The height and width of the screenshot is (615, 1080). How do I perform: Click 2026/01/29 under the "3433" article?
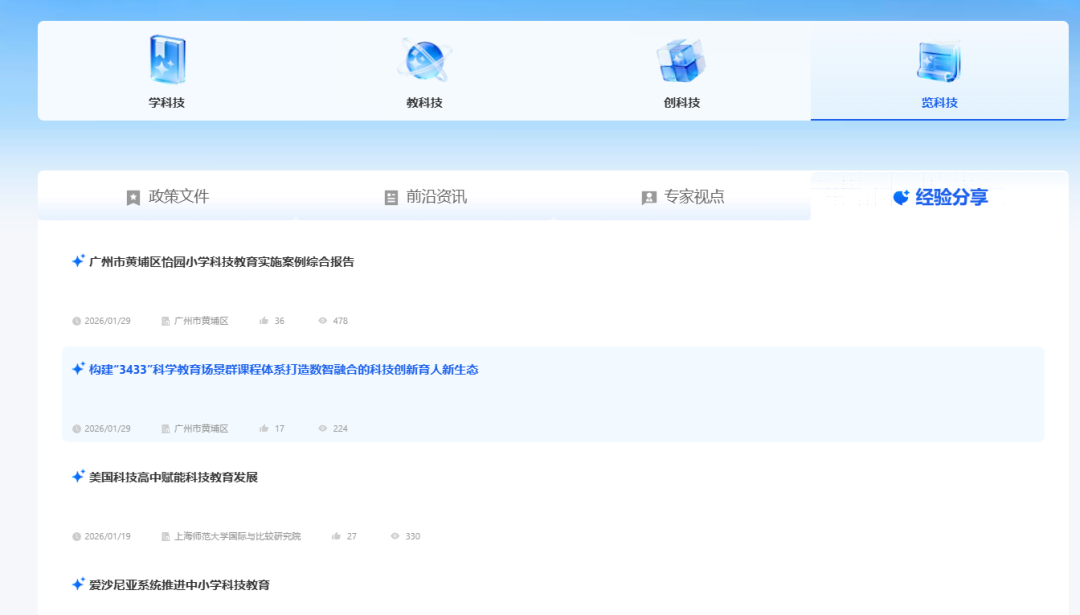pos(107,428)
